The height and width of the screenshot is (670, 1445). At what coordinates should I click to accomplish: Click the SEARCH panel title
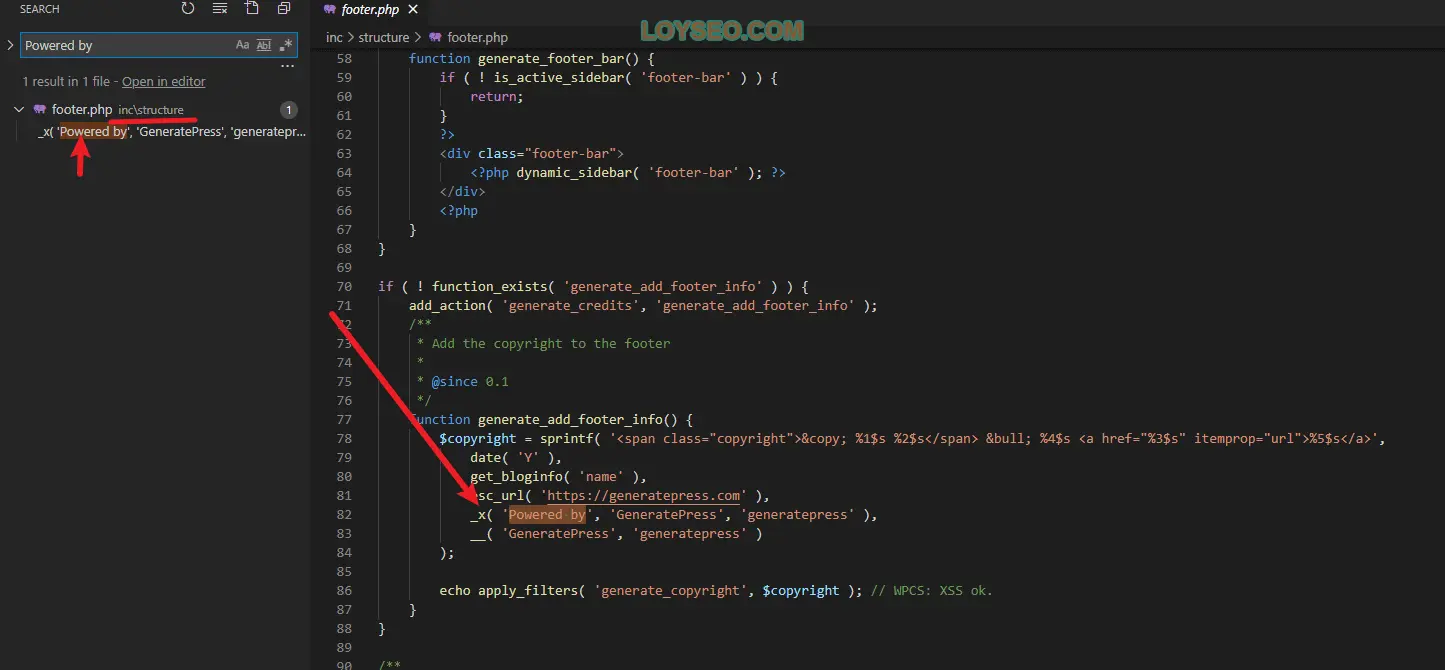(40, 9)
